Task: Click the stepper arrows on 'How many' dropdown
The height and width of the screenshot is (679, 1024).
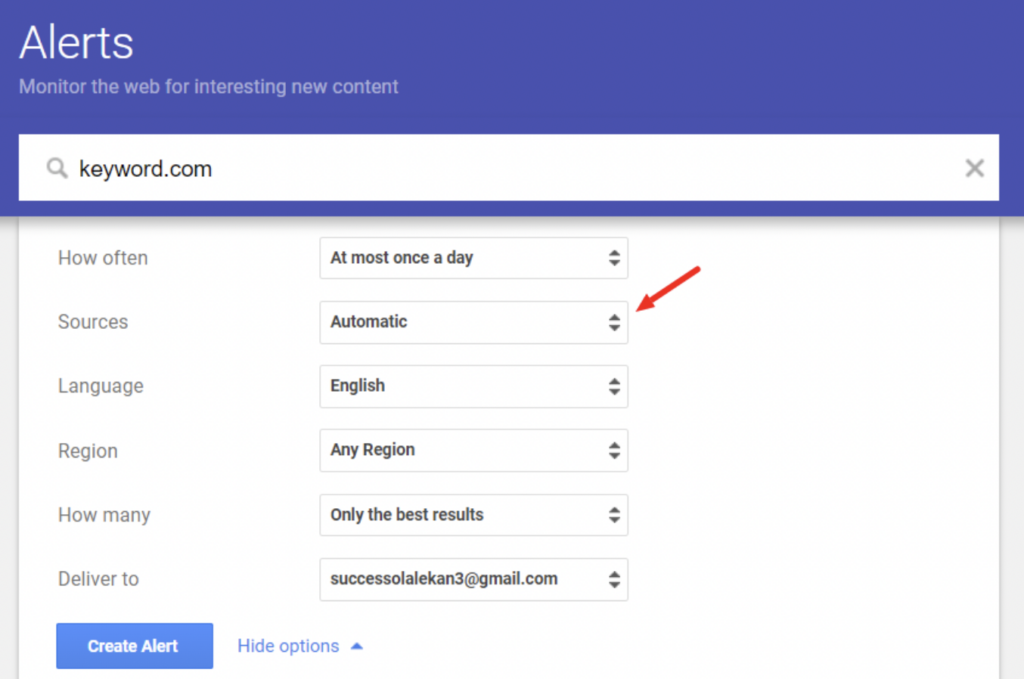Action: coord(613,514)
